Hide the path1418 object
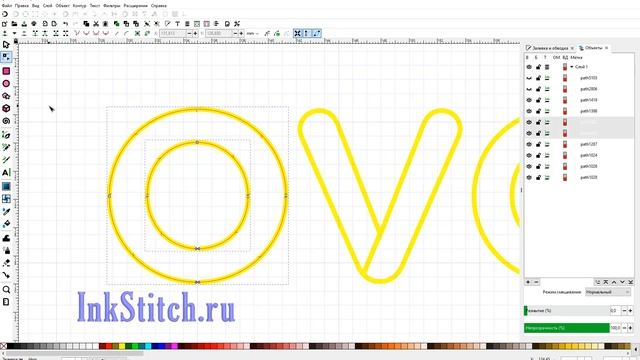This screenshot has width=640, height=360. (529, 100)
